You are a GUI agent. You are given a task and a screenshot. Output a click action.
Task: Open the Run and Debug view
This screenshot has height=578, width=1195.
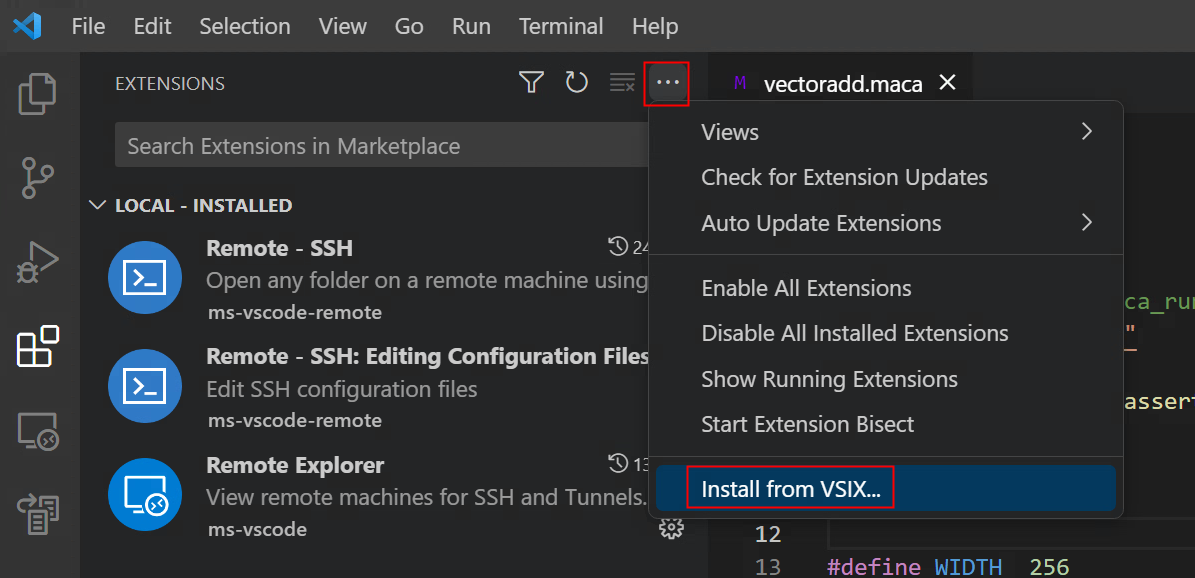(38, 263)
